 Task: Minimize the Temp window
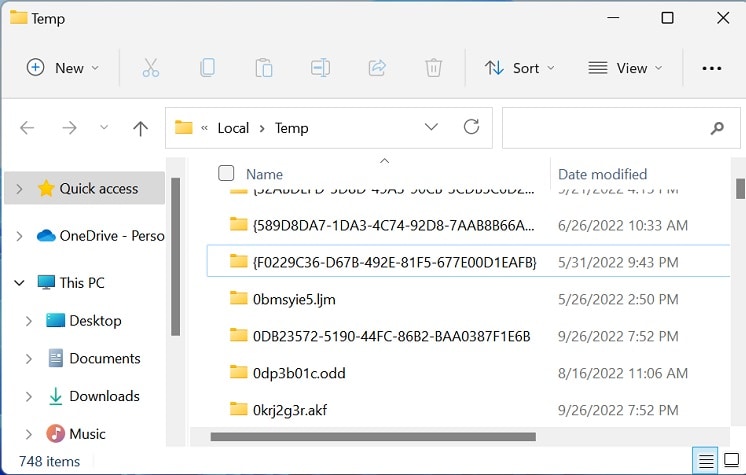(x=613, y=18)
